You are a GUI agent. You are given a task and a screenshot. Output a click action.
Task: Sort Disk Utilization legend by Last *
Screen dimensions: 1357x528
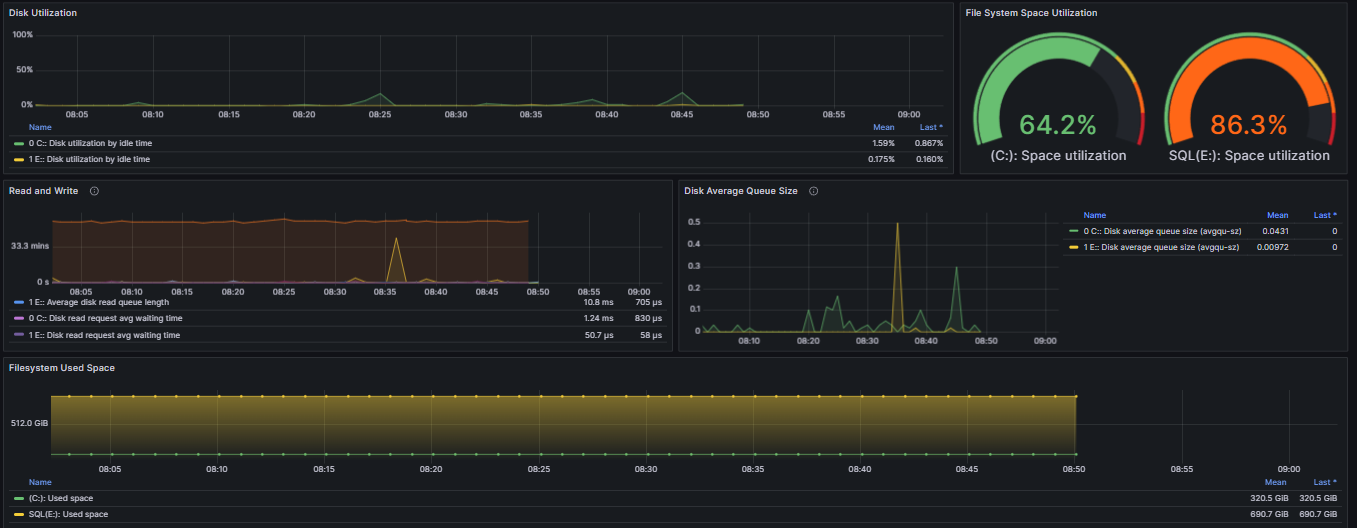coord(931,127)
